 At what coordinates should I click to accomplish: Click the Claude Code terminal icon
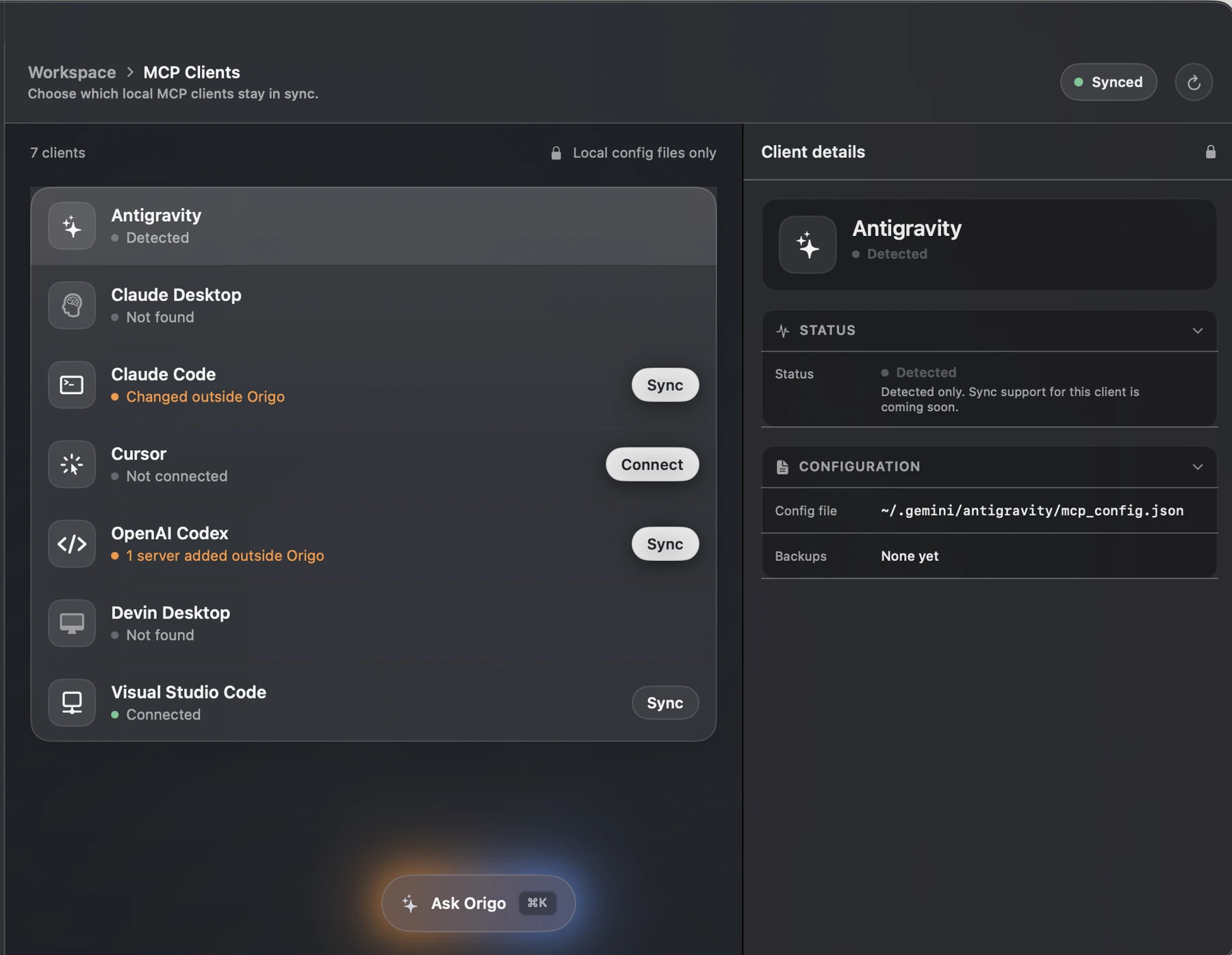[x=72, y=384]
